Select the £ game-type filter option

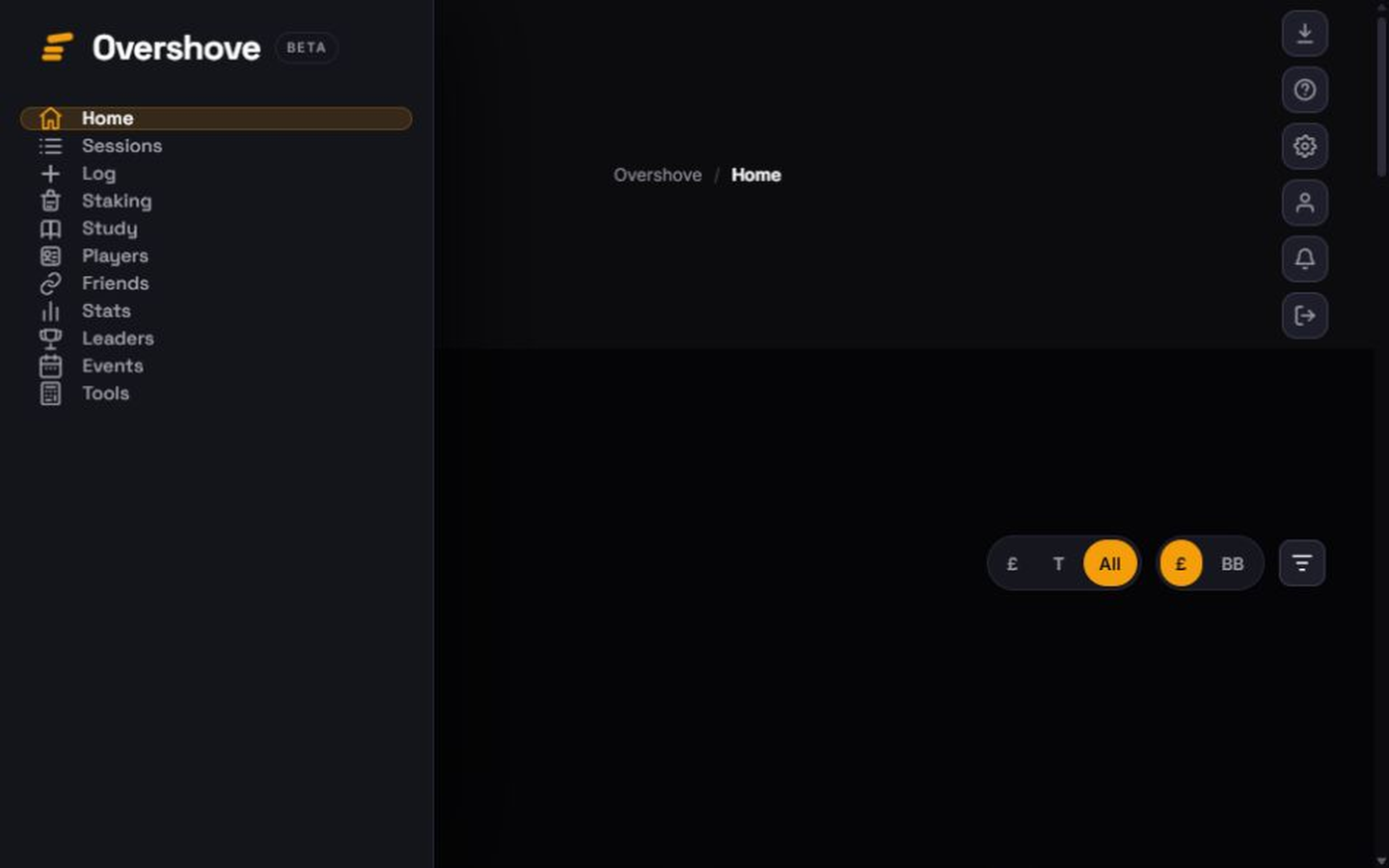[1012, 563]
